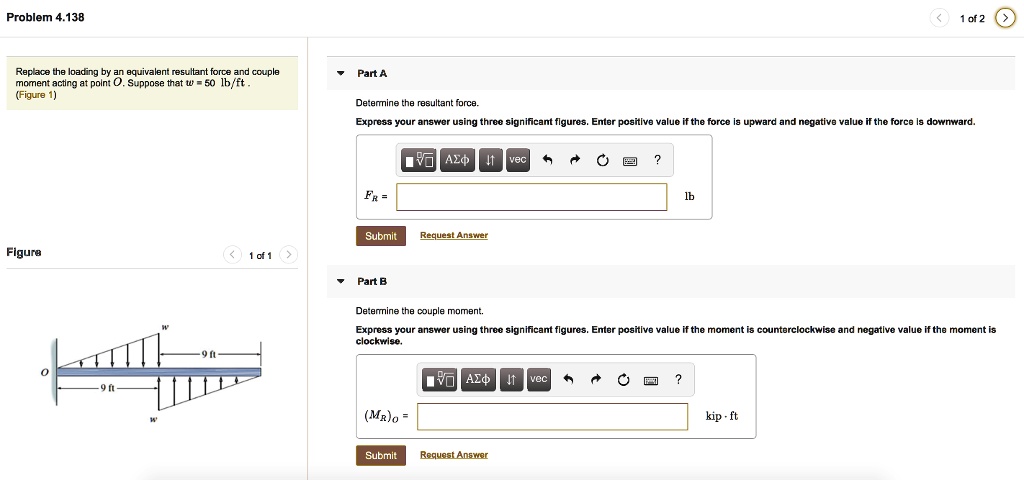Click subscript/superscript arrows in Part B toolbar
1024x480 pixels.
(511, 379)
